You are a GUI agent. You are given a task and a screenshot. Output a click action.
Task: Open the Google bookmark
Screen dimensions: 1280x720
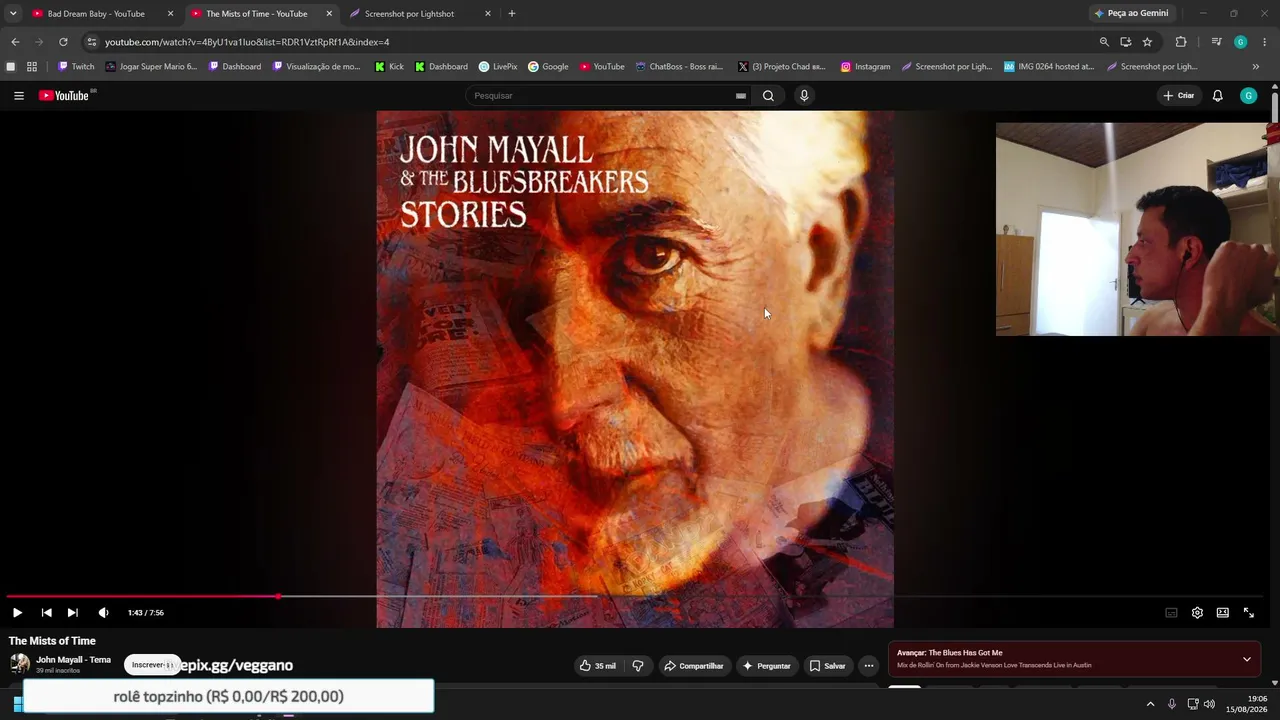pyautogui.click(x=548, y=67)
